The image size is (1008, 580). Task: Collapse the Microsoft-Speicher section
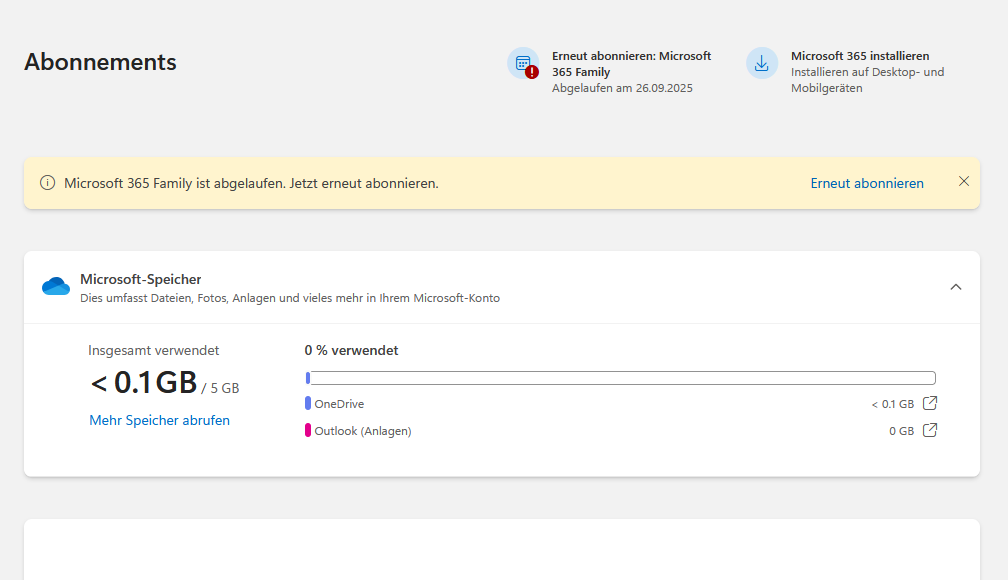click(x=956, y=287)
